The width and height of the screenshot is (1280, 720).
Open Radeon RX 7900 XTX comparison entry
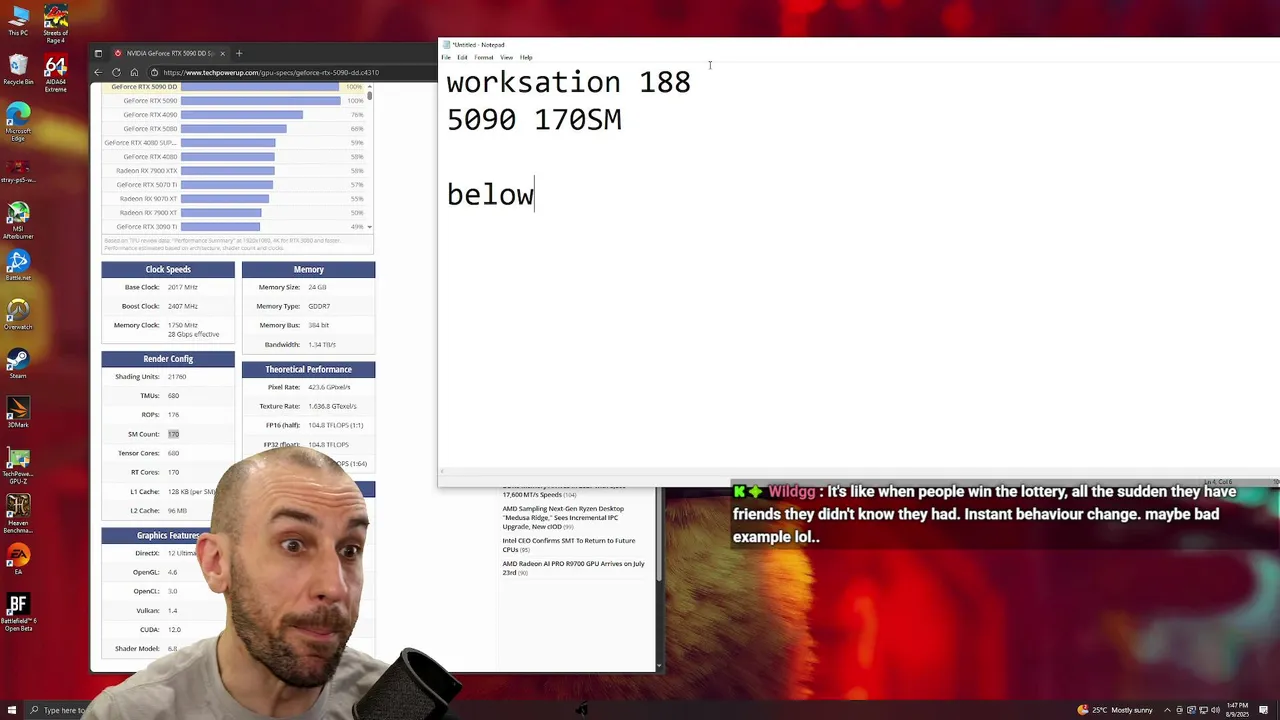coord(146,170)
